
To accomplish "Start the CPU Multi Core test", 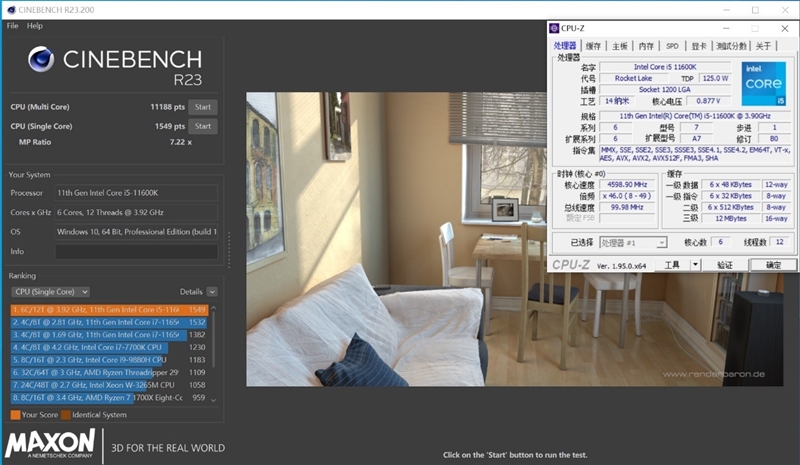I will [x=203, y=107].
